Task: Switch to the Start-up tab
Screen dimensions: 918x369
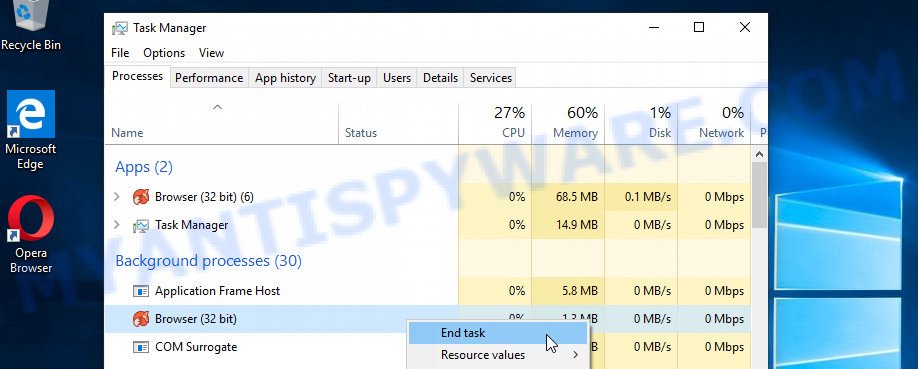Action: click(349, 78)
